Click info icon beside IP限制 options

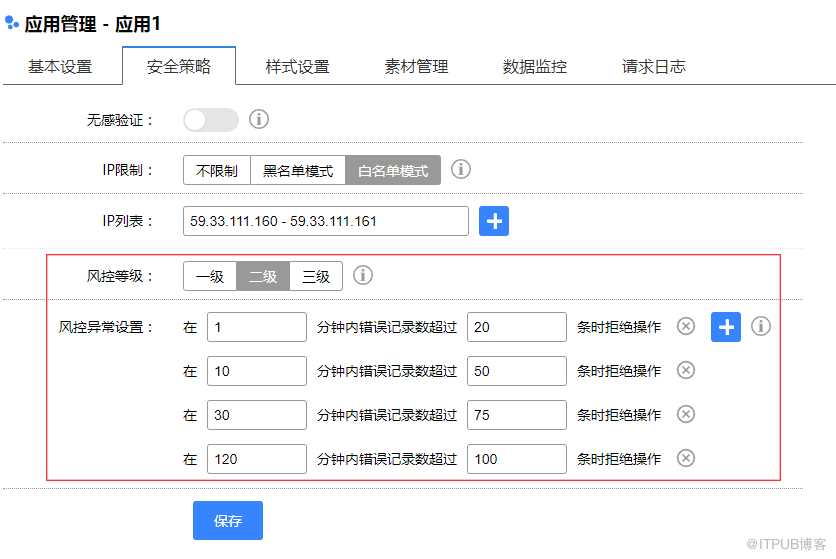[x=461, y=170]
